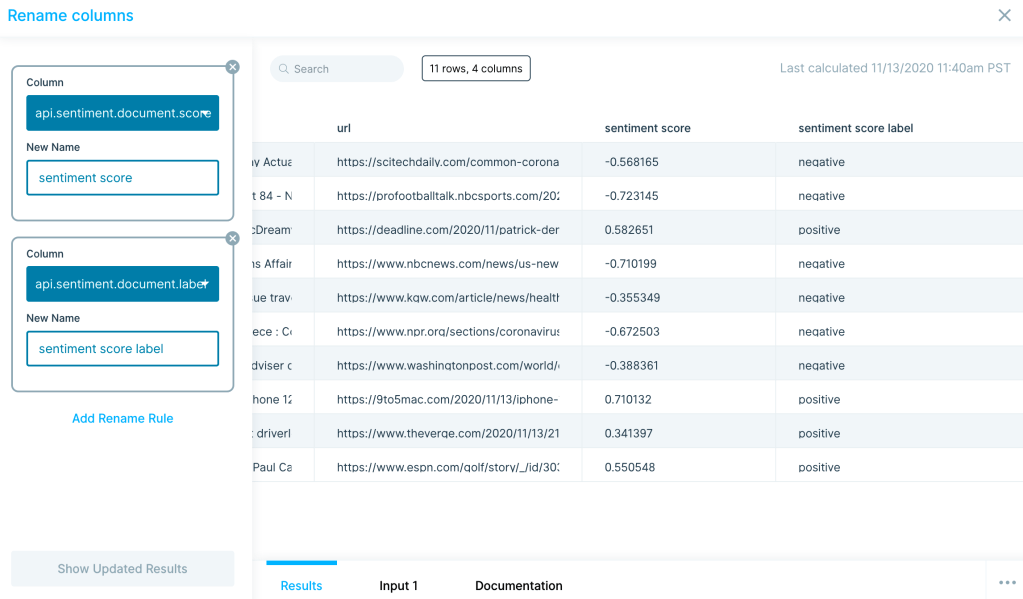This screenshot has height=599, width=1023.
Task: Switch to the Input 1 tab
Action: pos(398,585)
